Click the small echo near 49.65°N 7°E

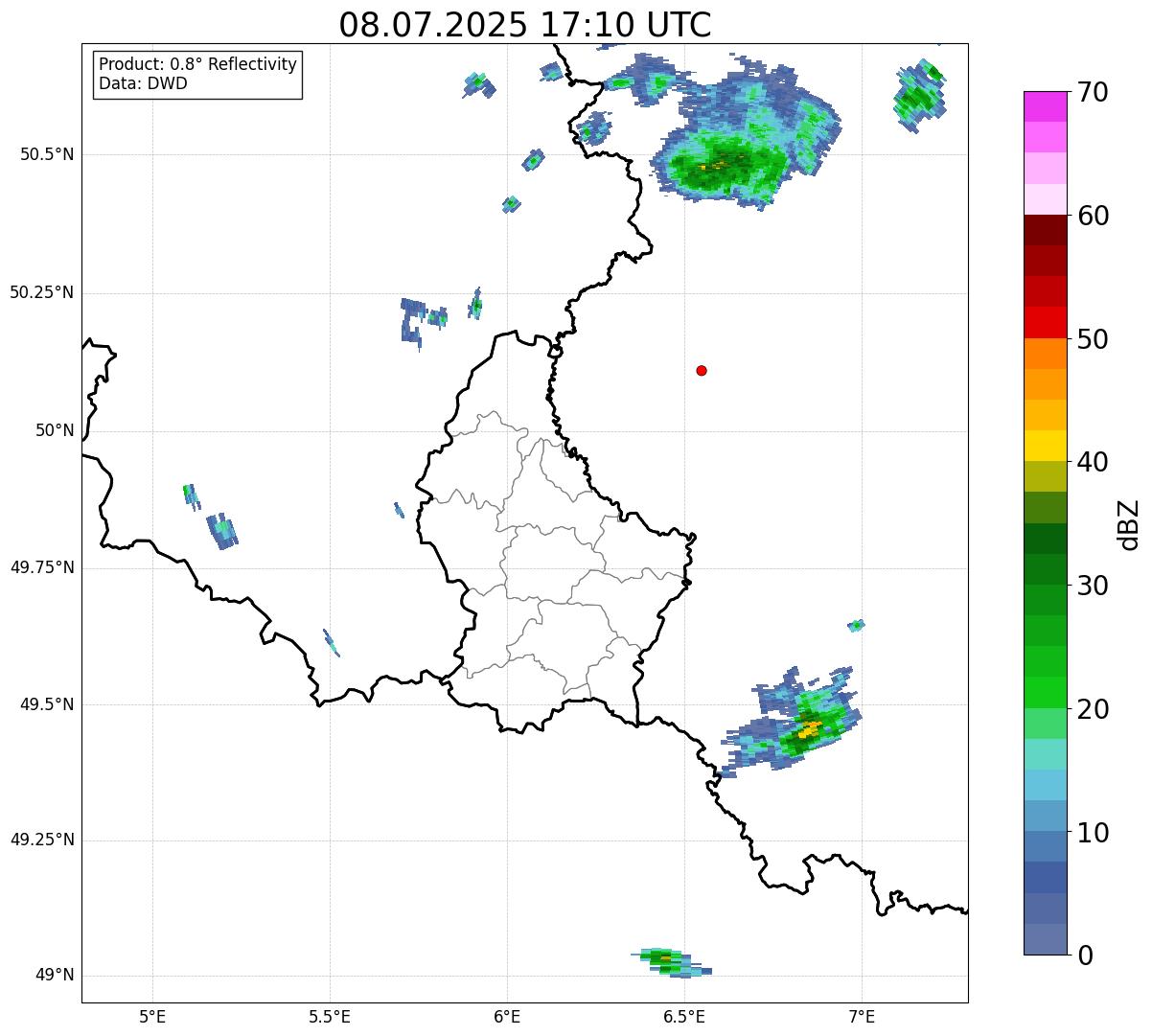pyautogui.click(x=856, y=626)
